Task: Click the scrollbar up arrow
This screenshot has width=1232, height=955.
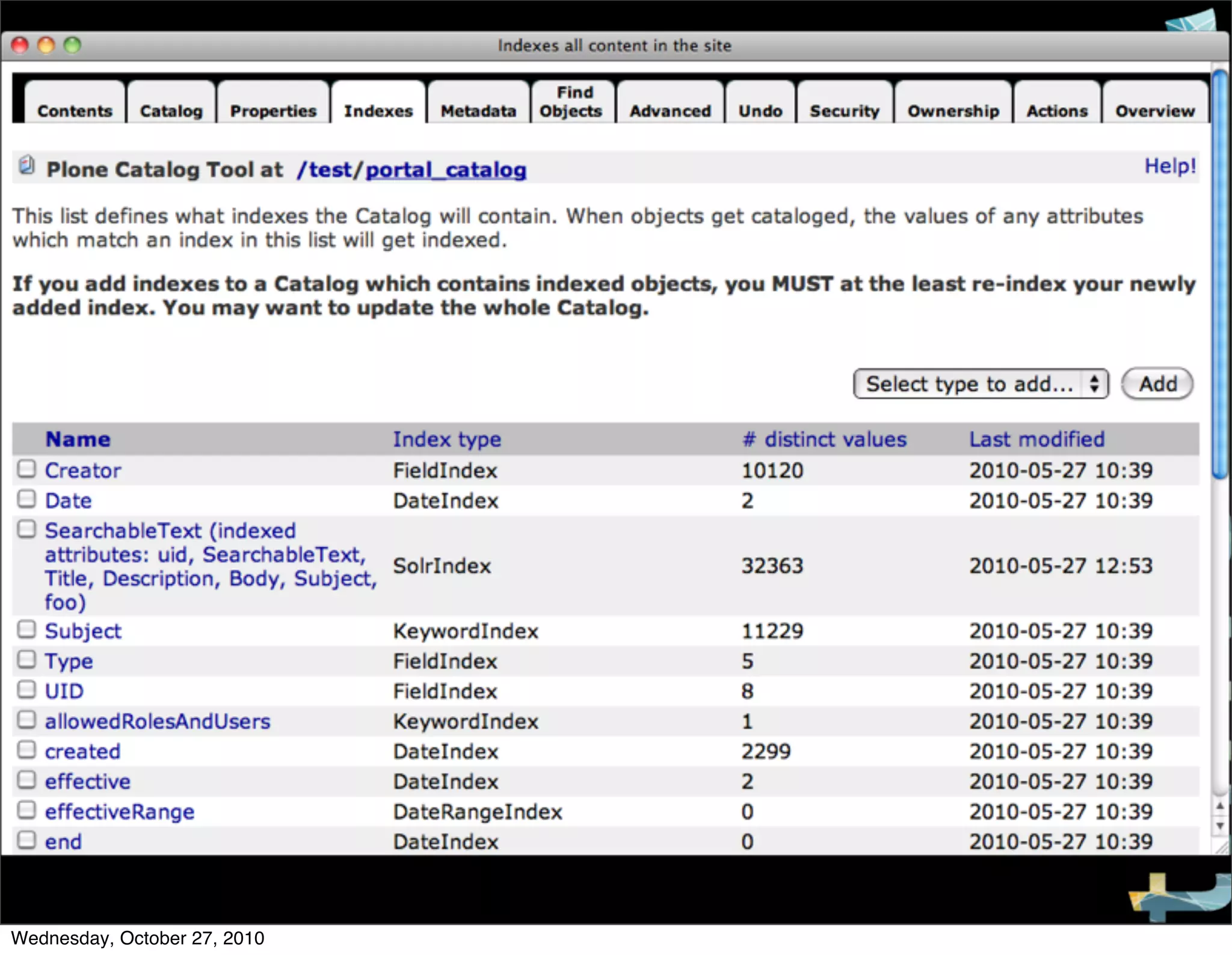Action: 1220,806
